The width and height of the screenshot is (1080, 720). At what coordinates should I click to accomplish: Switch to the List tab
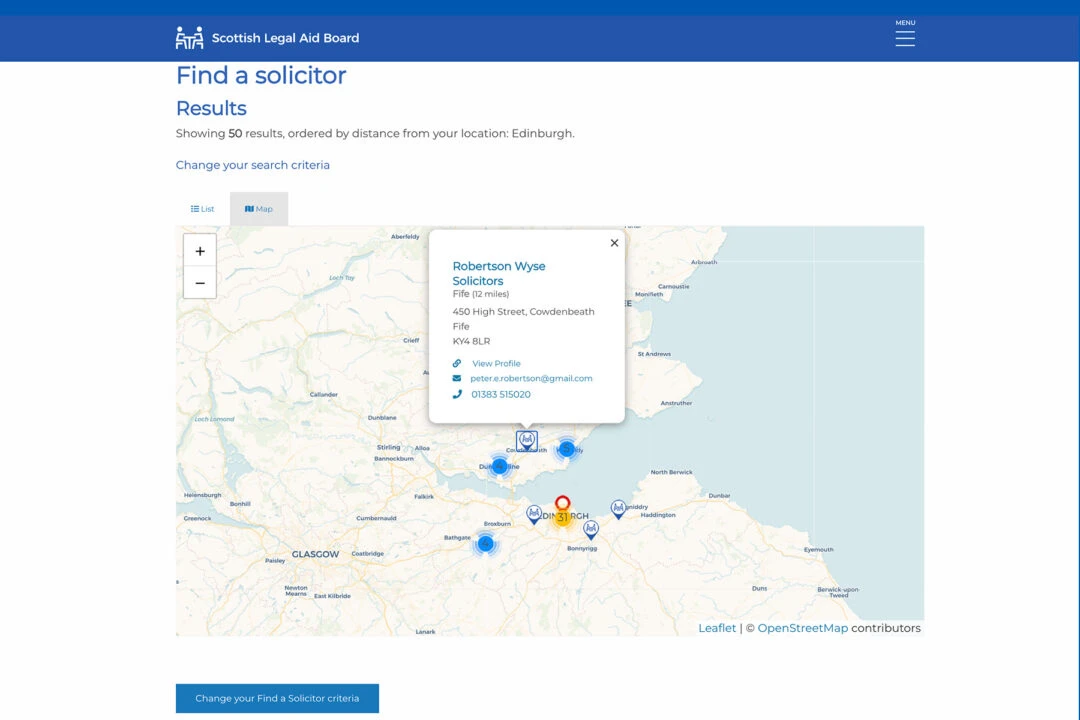point(203,209)
